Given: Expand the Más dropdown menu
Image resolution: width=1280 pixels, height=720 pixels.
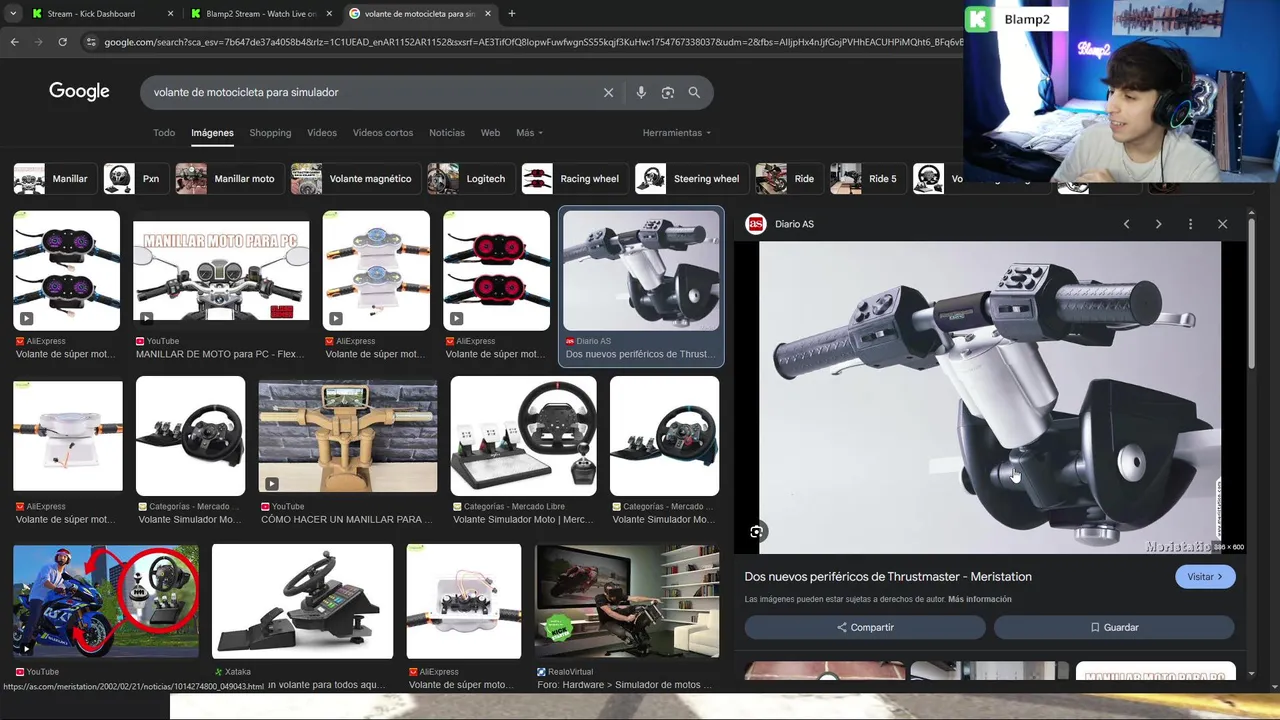Looking at the screenshot, I should coord(529,133).
